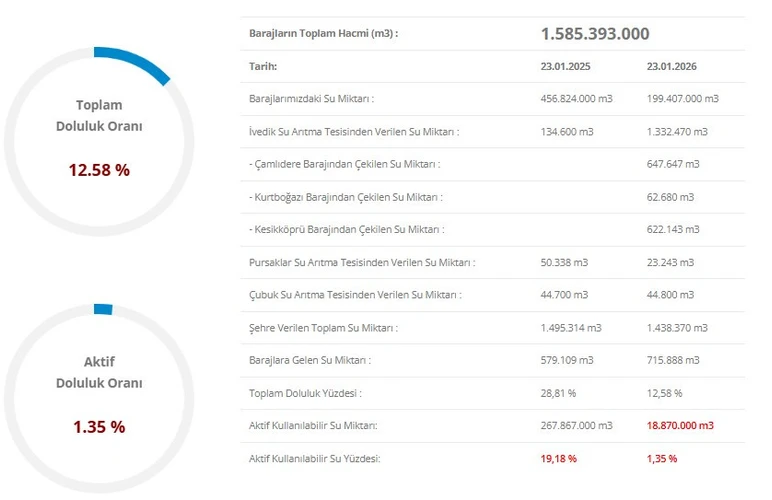Select the Çamlıdere Barajından Çekilen Su row
Image resolution: width=772 pixels, height=500 pixels.
(344, 164)
